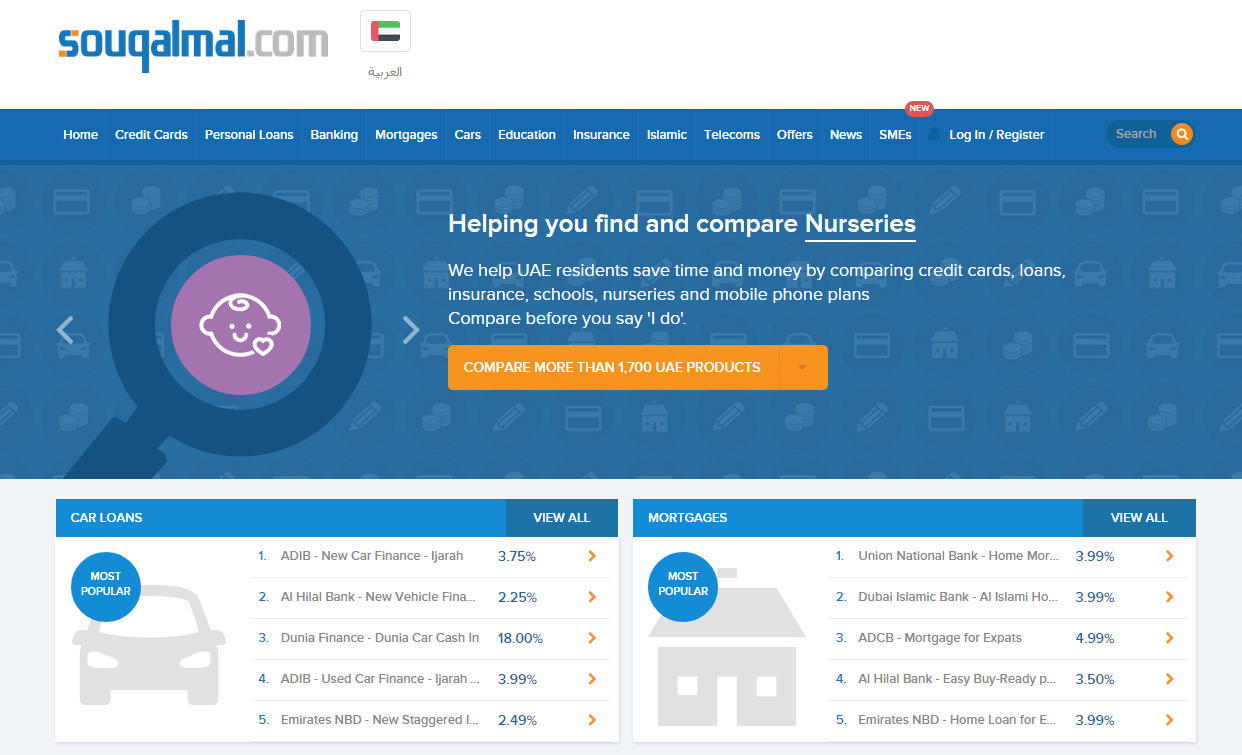
Task: Select Dunia Finance - Dunia Car Cash In
Action: (x=380, y=638)
